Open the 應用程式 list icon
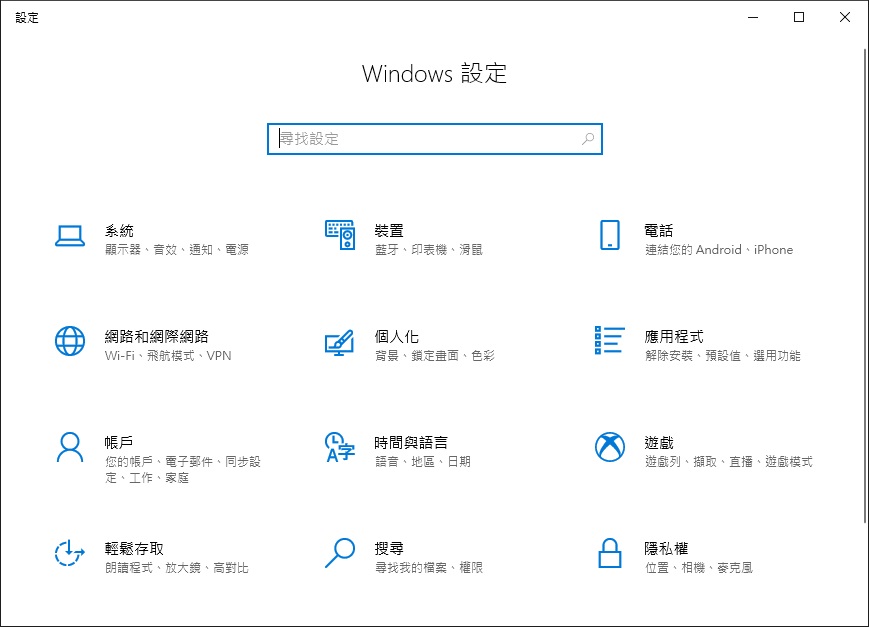The height and width of the screenshot is (627, 869). (x=610, y=340)
